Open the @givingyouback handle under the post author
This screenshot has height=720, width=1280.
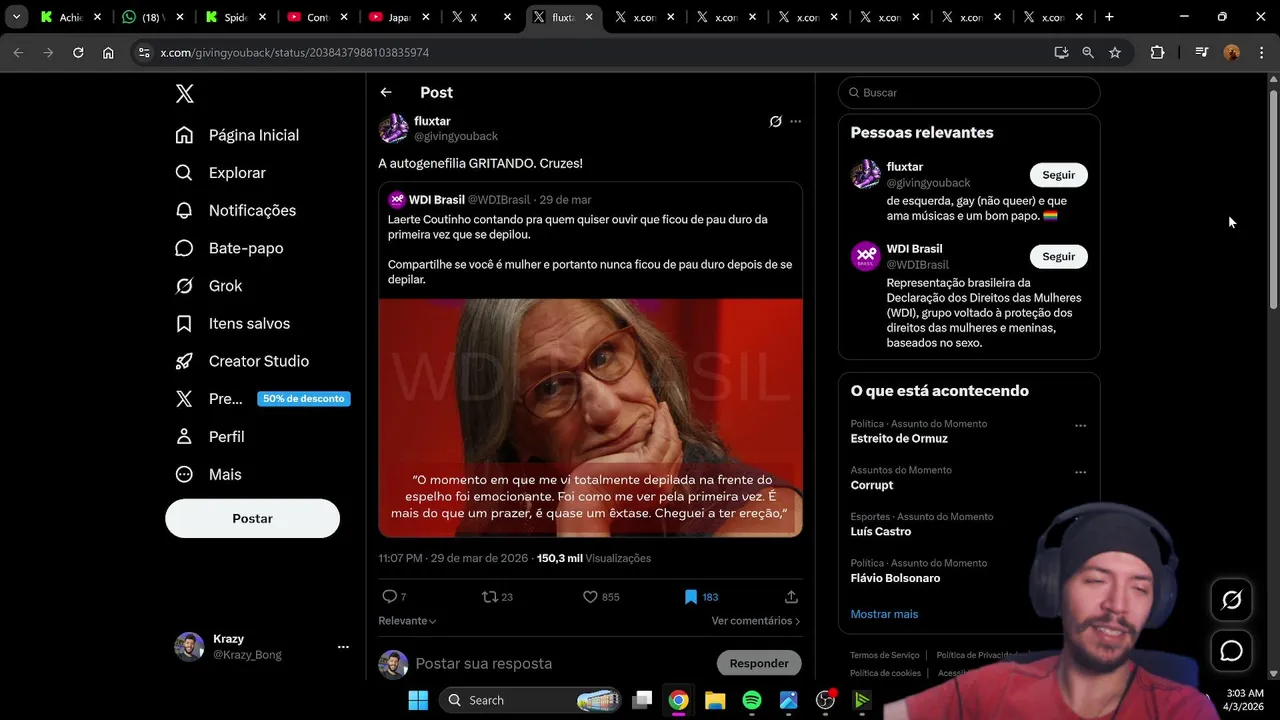click(x=456, y=136)
